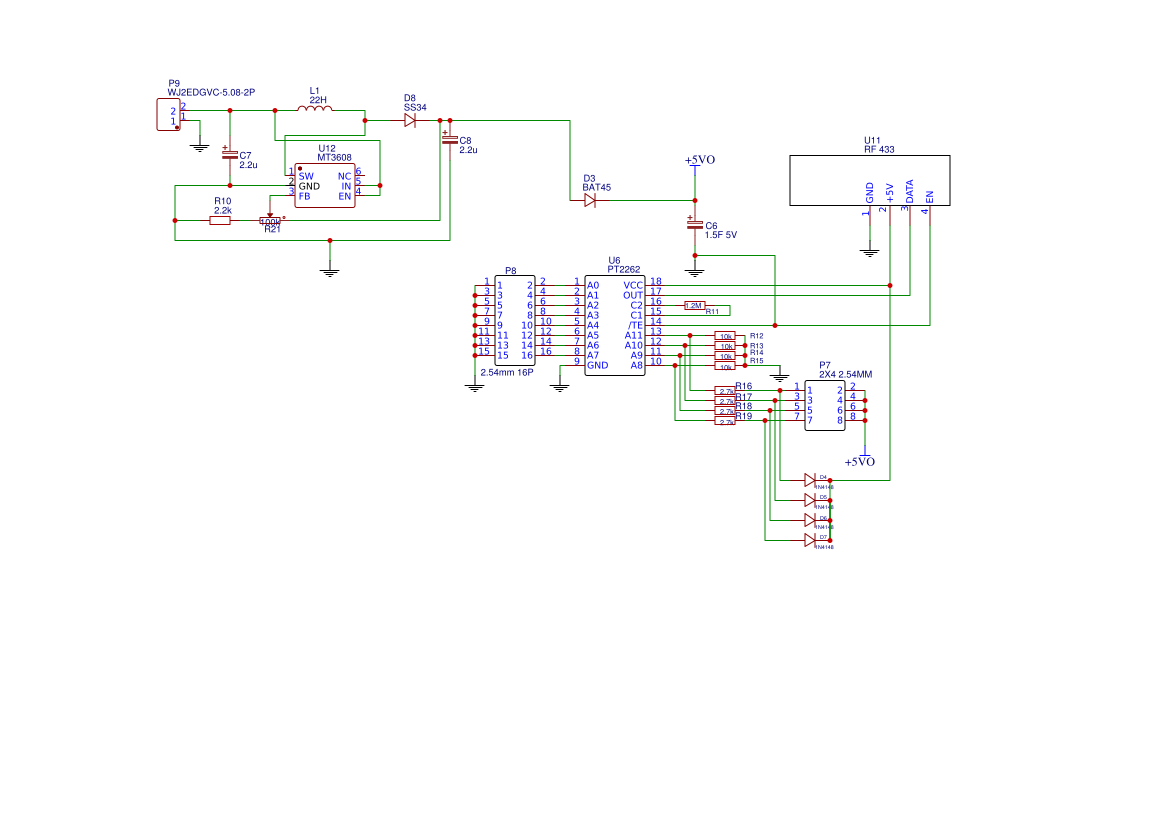Select the C6 supercapacitor symbol

click(x=695, y=224)
